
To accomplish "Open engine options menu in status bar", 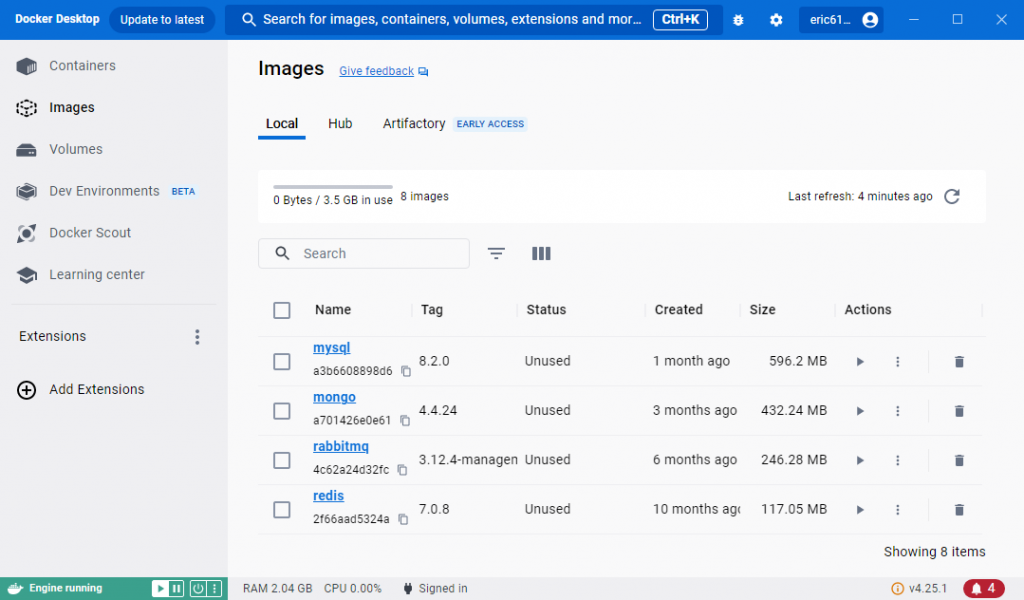I will coord(214,588).
